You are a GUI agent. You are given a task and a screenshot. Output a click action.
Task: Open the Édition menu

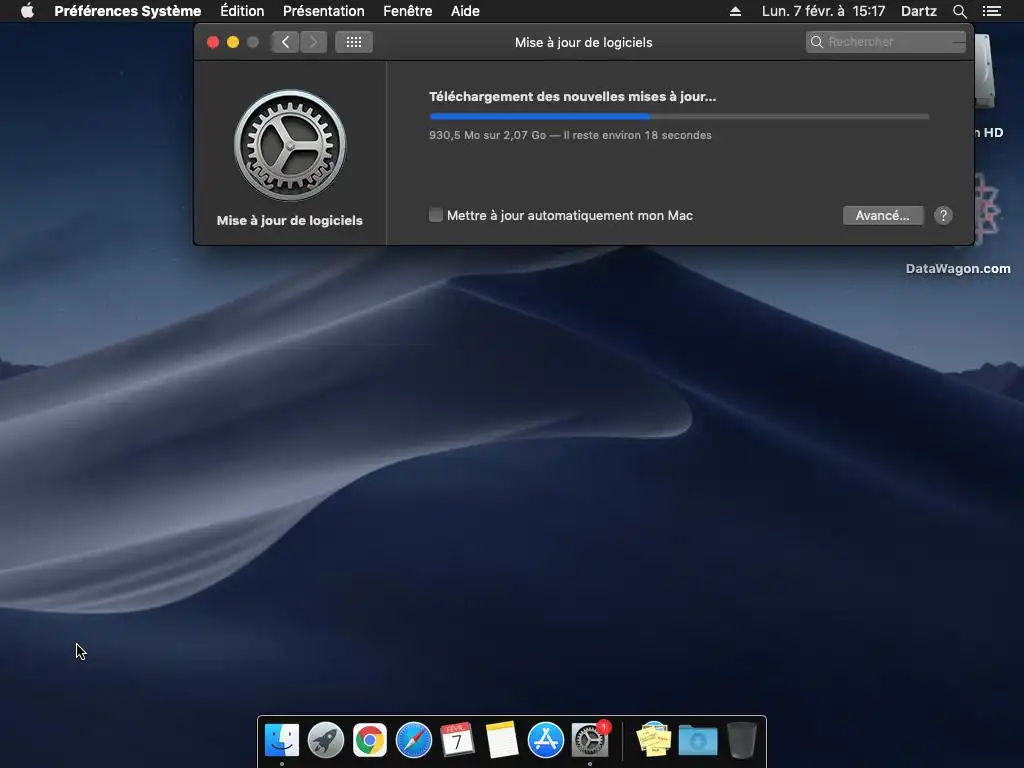[242, 11]
